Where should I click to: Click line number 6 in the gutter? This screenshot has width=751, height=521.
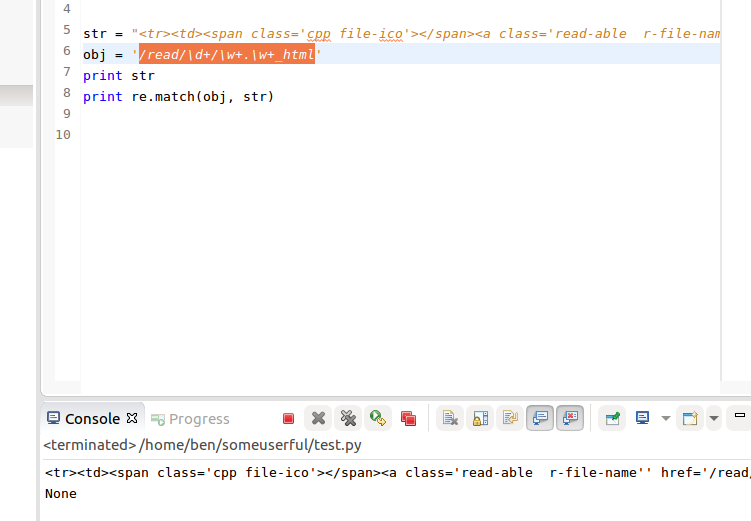67,51
